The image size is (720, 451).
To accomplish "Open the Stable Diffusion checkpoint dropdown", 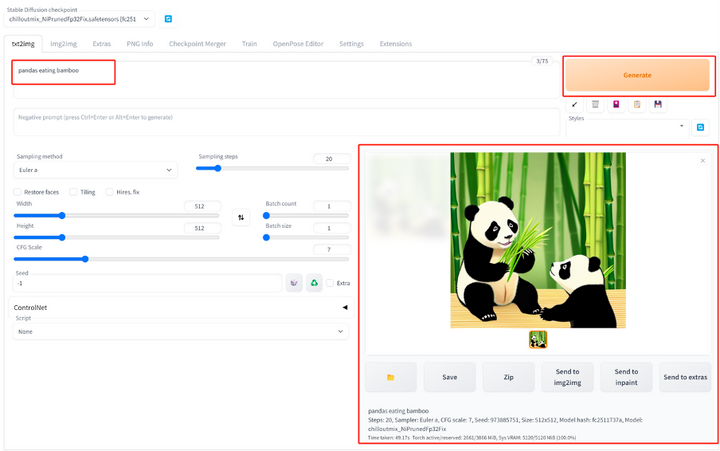I will coord(79,19).
